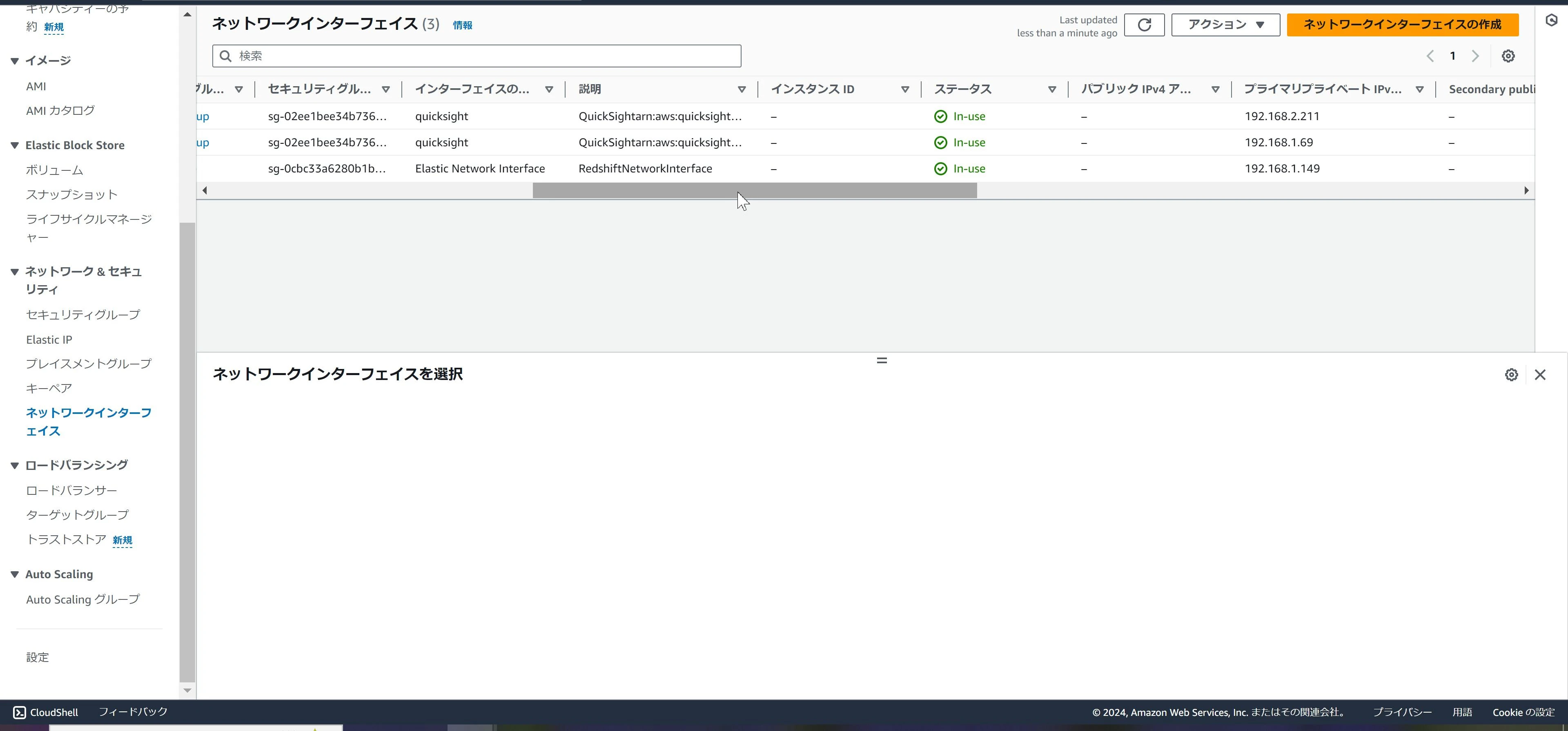Screen dimensions: 1568x731
Task: Open Elastic IP in the sidebar
Action: 49,339
